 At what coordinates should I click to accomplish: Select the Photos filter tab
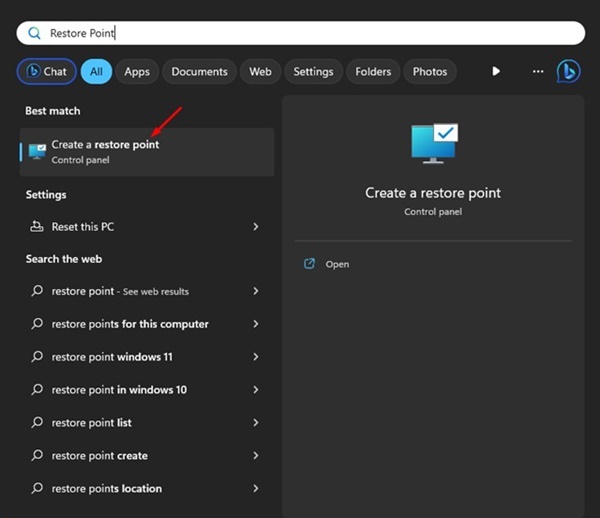click(430, 72)
